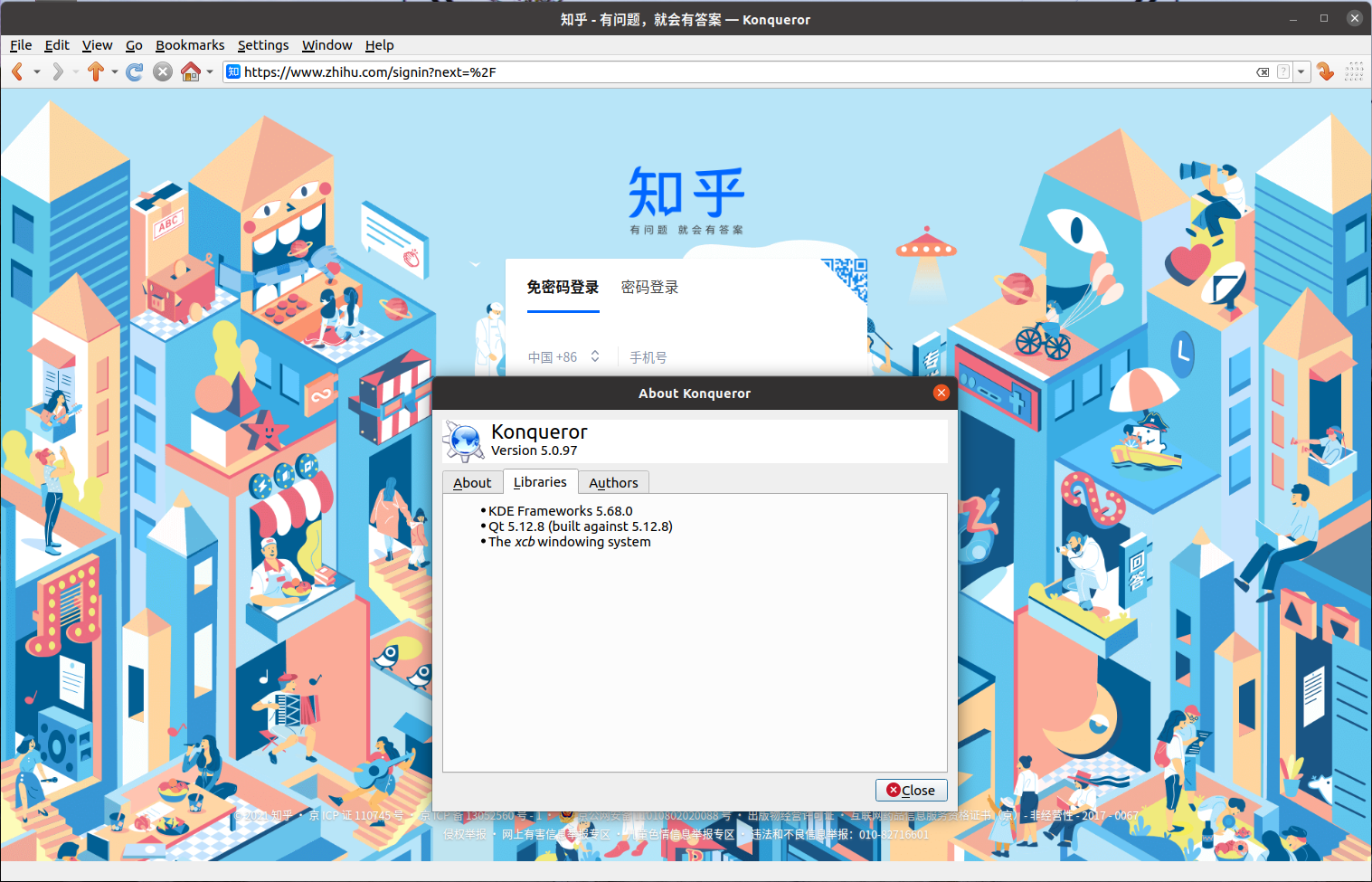Click the question mark icon in URL bar
This screenshot has height=882, width=1372.
pos(1283,72)
